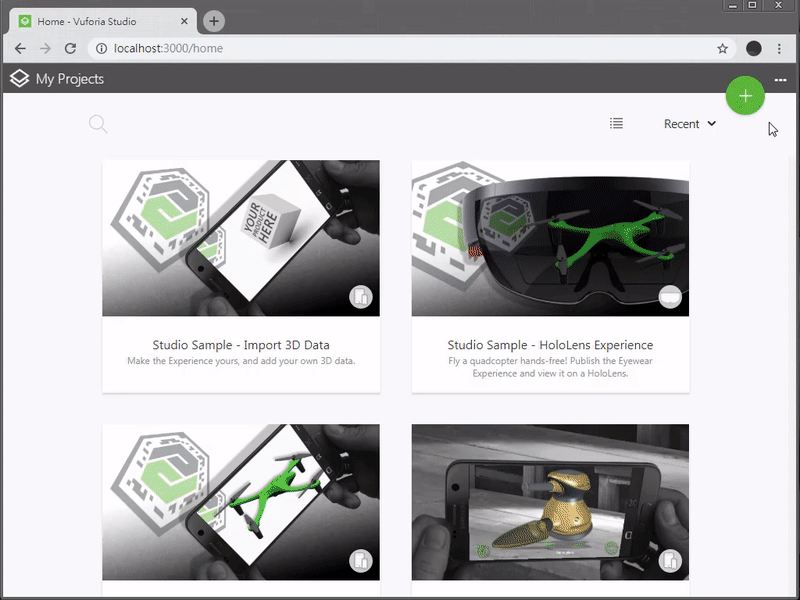Screen dimensions: 800x600
Task: Open Studio Sample - Import 3D Data thumbnail
Action: pyautogui.click(x=241, y=238)
